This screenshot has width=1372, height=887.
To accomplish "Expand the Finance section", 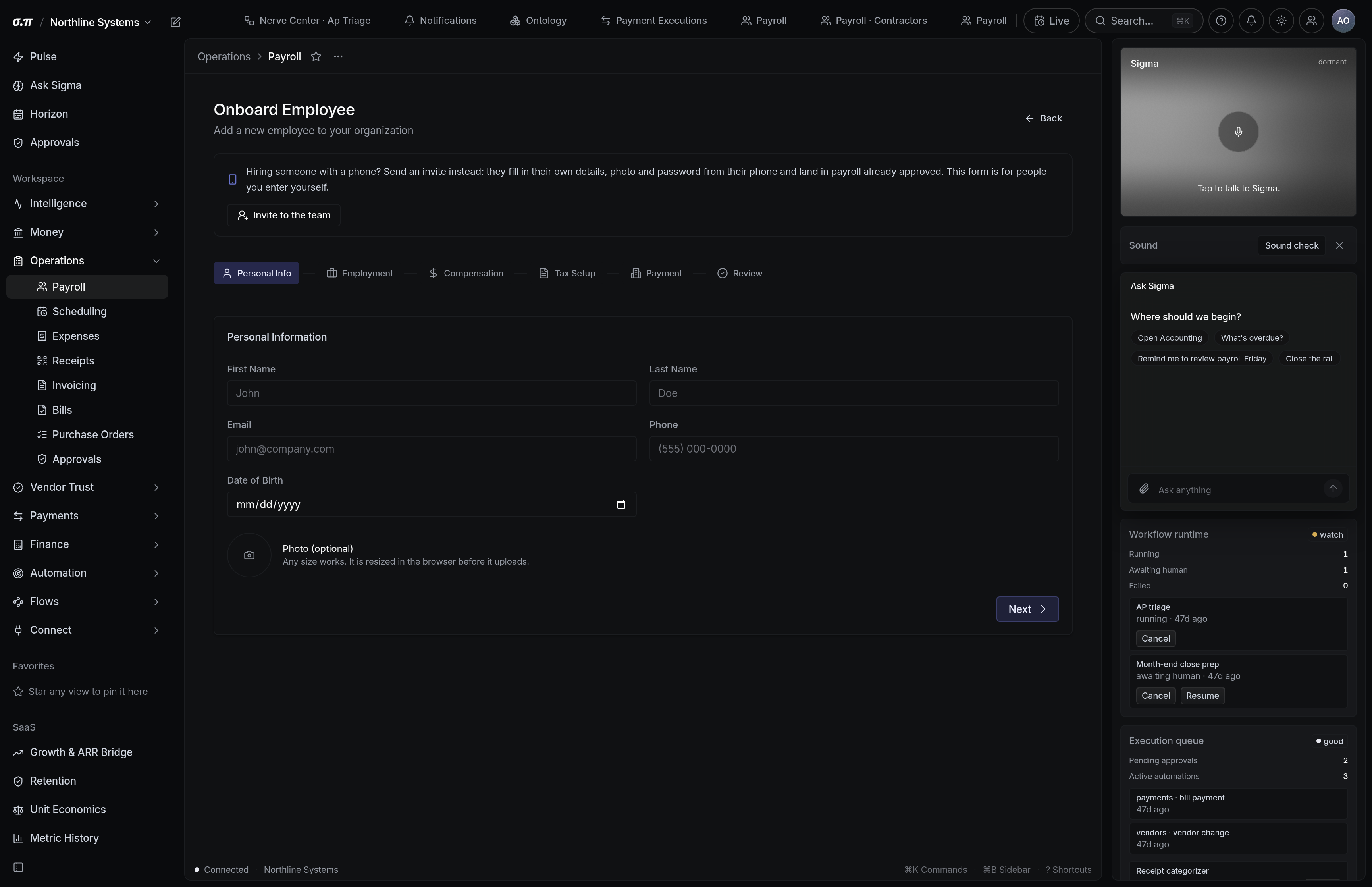I will [87, 544].
